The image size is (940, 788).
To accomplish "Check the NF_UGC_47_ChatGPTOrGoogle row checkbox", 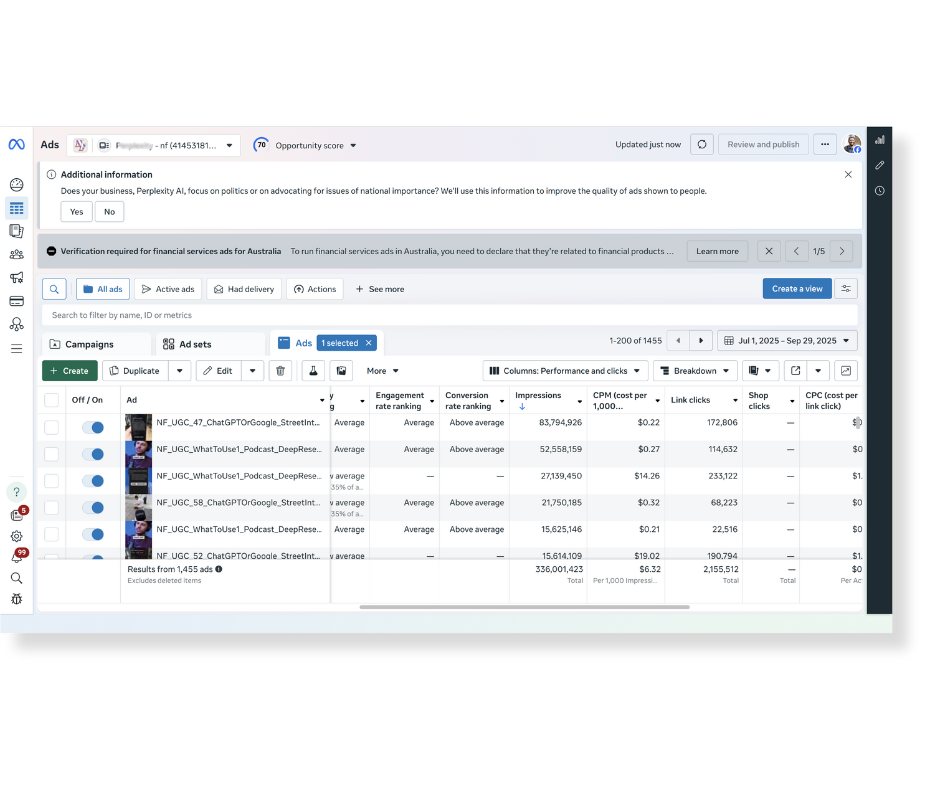I will pyautogui.click(x=52, y=427).
